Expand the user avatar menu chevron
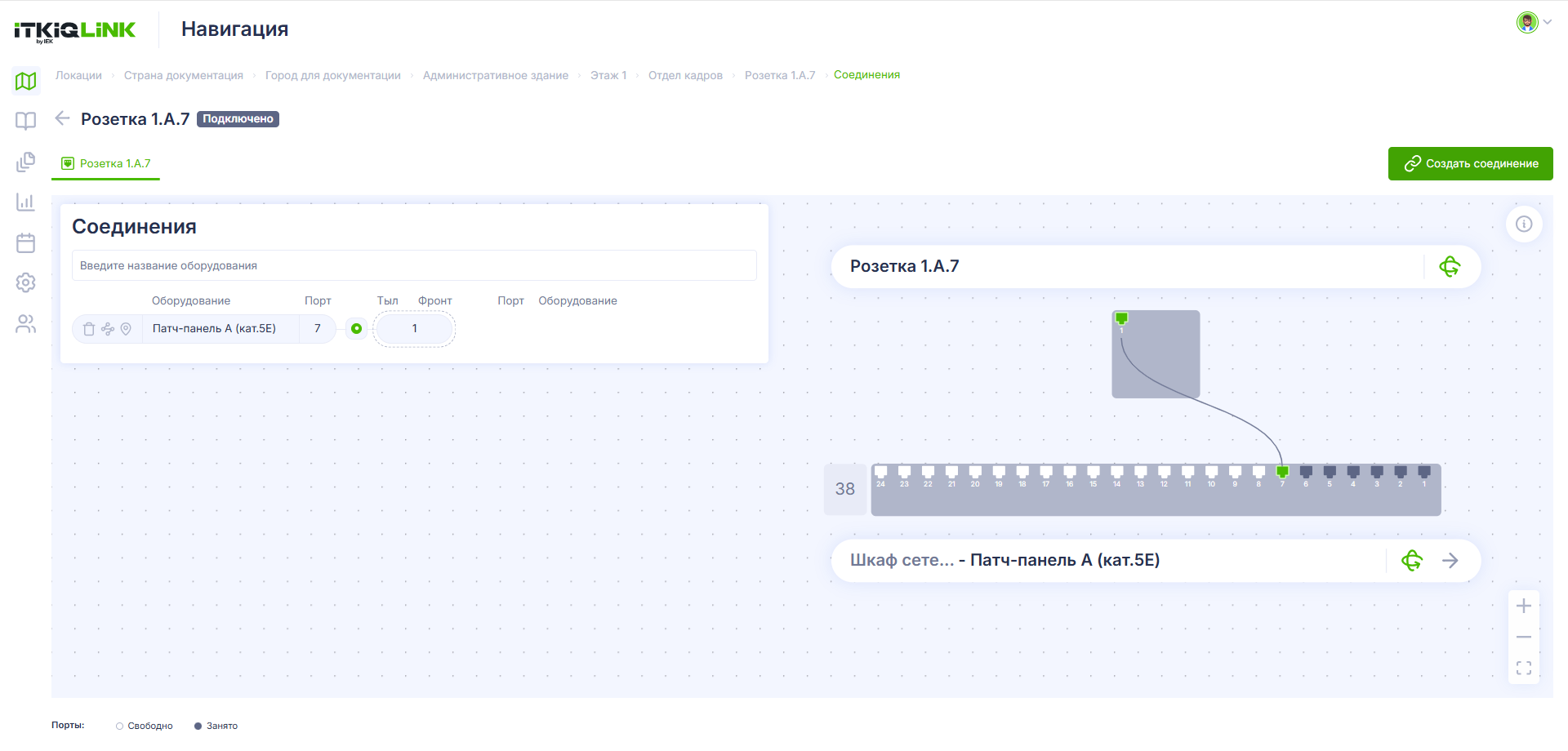 (x=1547, y=22)
